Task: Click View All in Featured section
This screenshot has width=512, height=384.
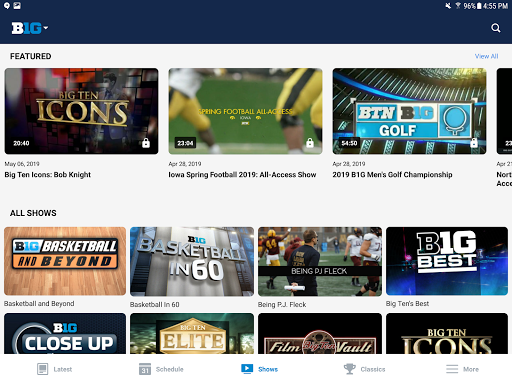Action: click(486, 56)
